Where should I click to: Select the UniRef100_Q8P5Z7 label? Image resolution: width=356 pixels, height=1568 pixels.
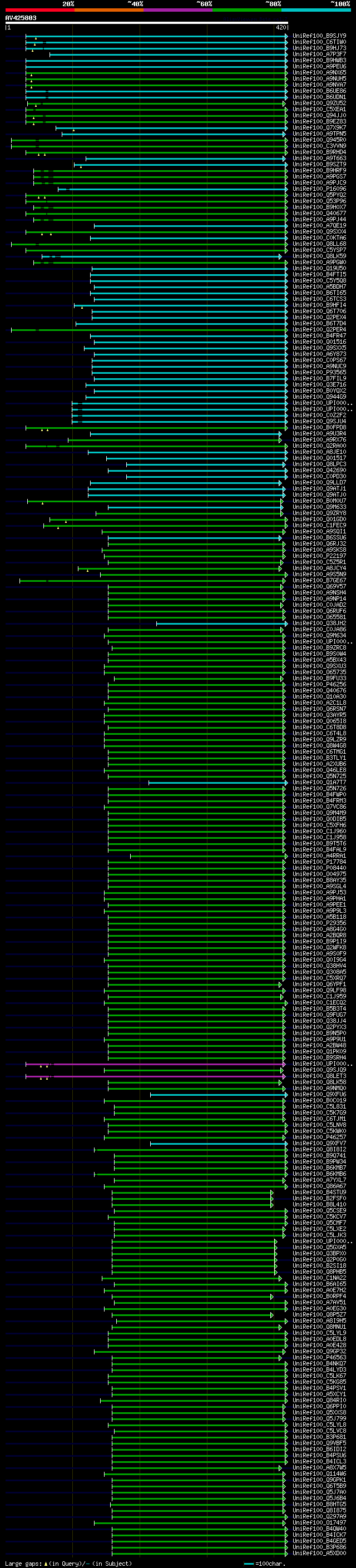coord(319,1314)
